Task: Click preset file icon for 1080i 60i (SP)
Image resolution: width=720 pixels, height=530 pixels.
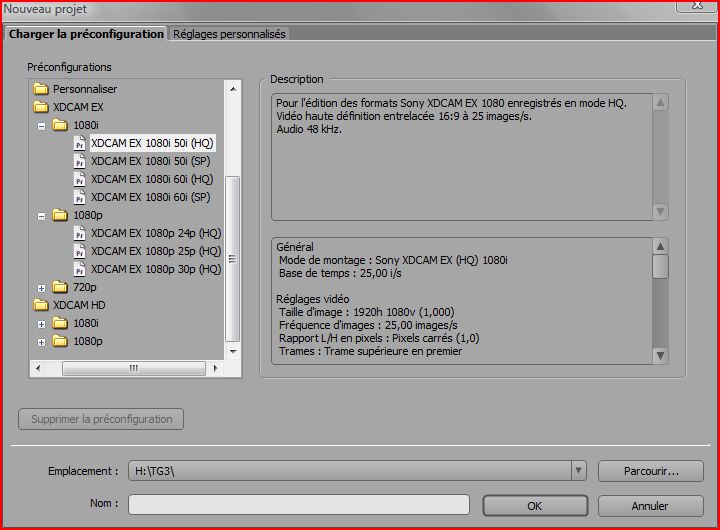Action: (79, 197)
